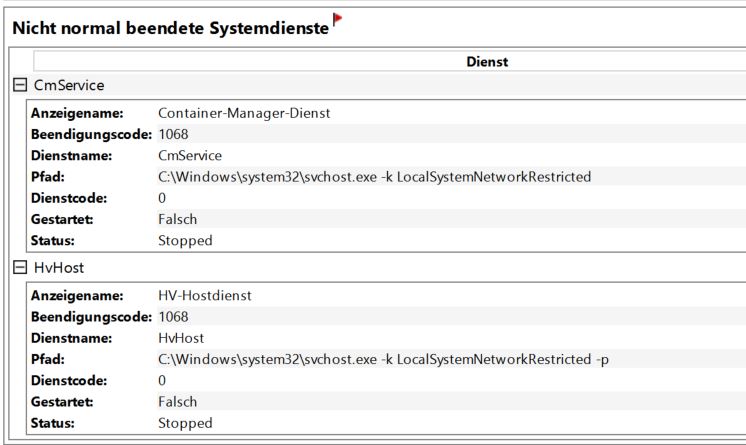Select CmService svchost.exe path text
This screenshot has width=746, height=445.
(x=374, y=177)
